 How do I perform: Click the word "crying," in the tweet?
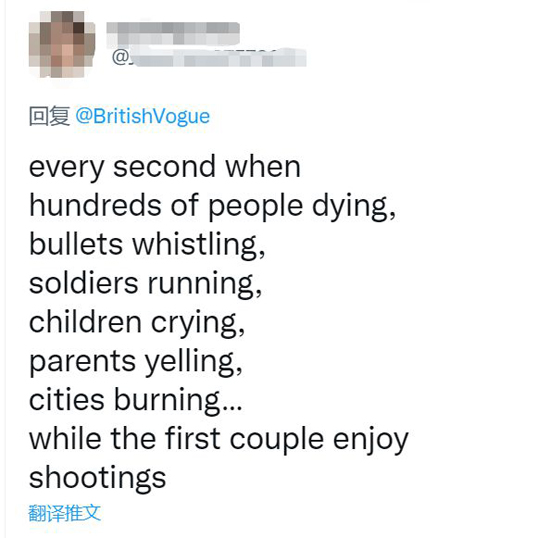pos(198,324)
